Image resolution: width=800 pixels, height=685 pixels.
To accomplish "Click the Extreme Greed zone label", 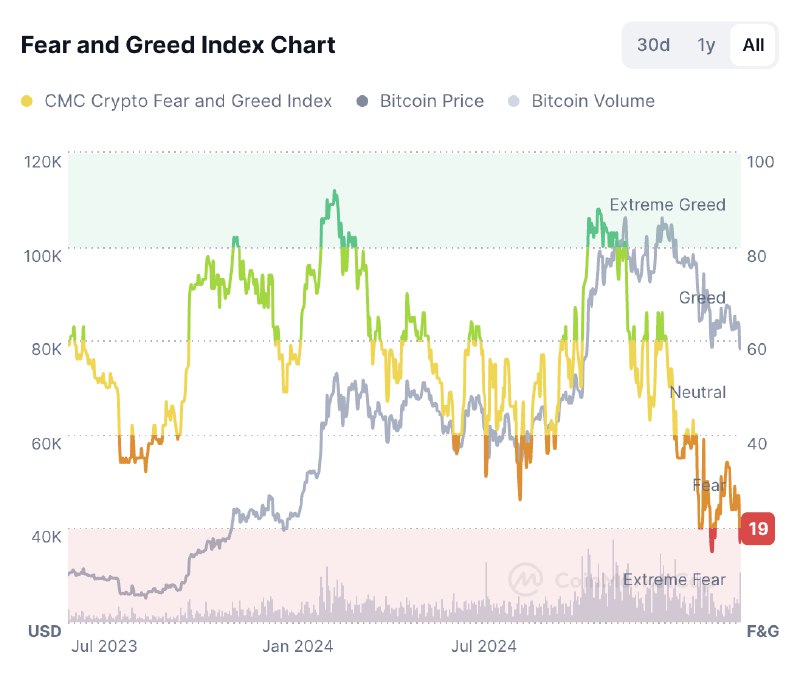I will point(667,205).
